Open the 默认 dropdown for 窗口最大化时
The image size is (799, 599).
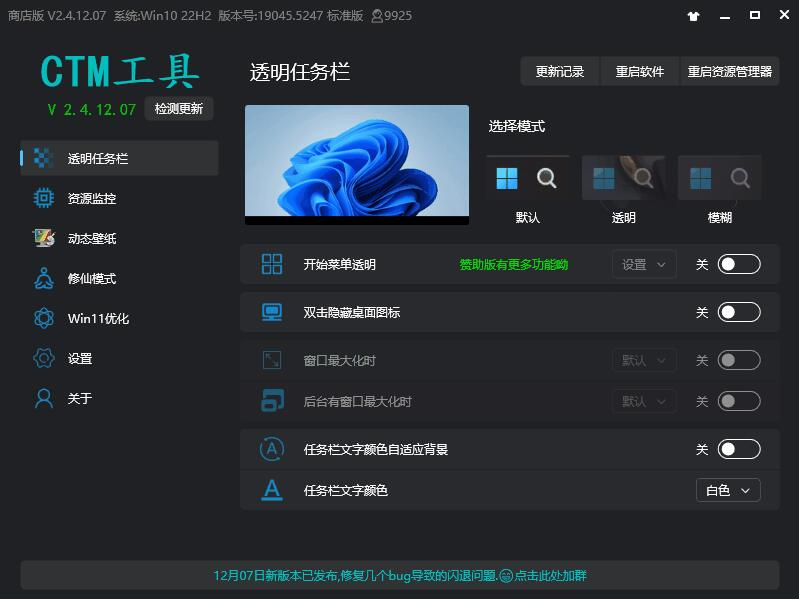[x=644, y=360]
